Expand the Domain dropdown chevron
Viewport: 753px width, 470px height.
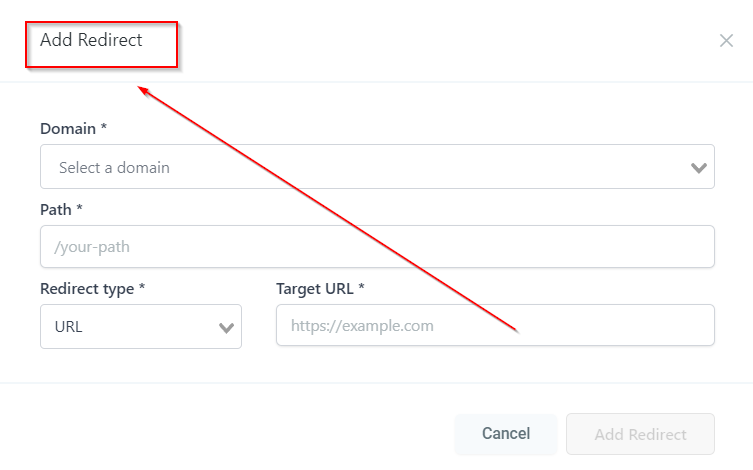click(x=699, y=168)
